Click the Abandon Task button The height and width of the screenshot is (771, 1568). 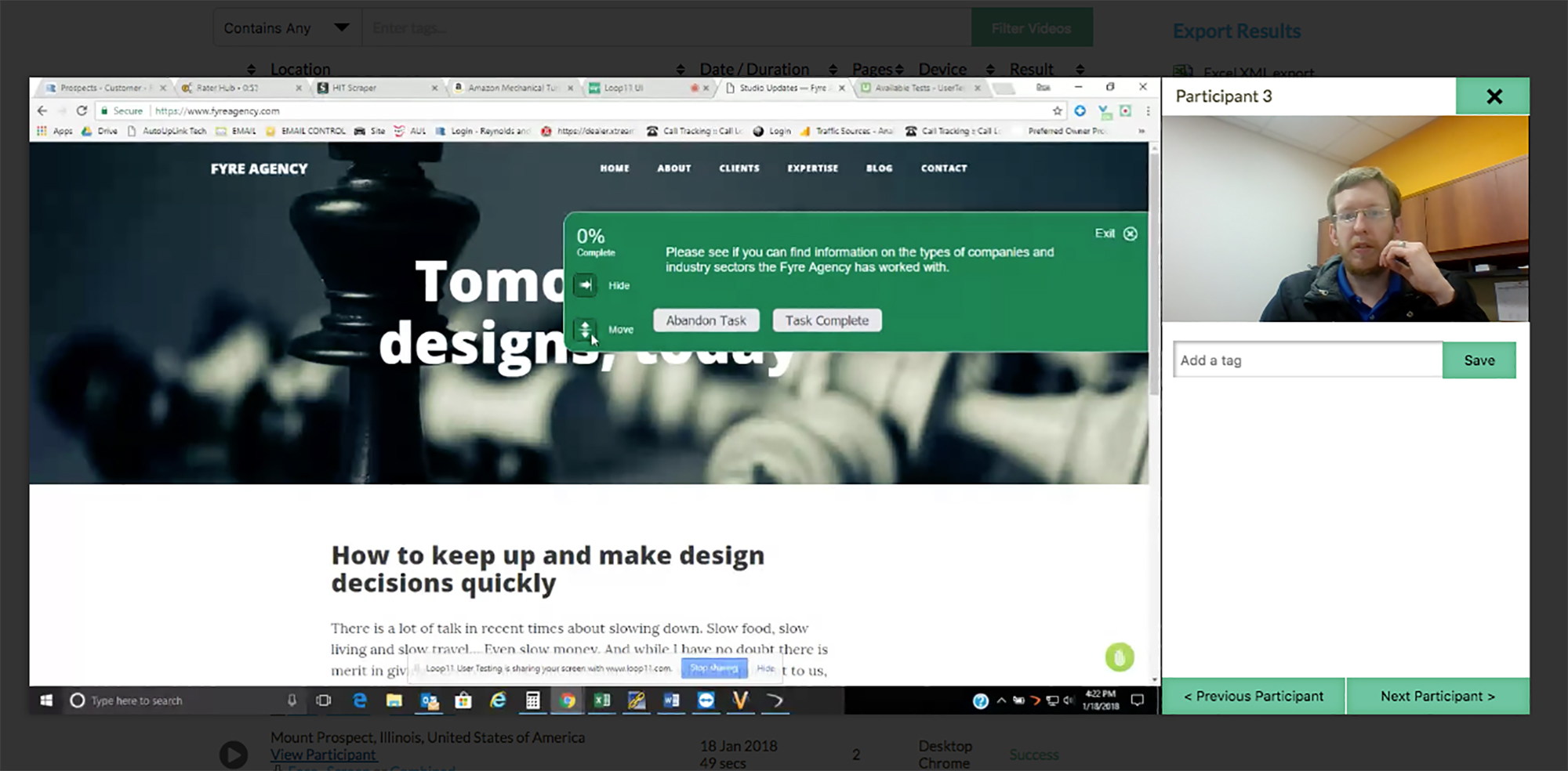pyautogui.click(x=706, y=320)
